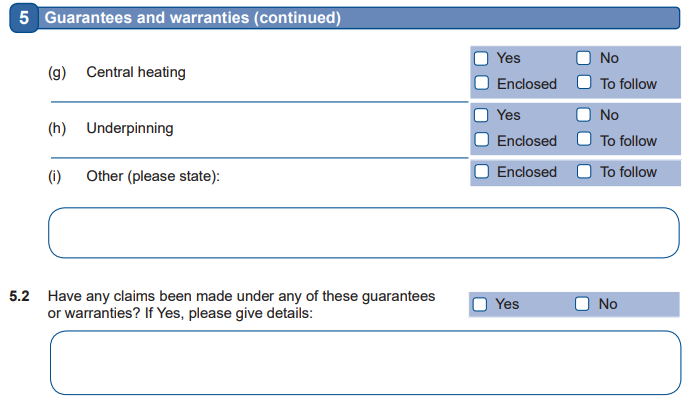Select Yes for Underpinning
The height and width of the screenshot is (405, 696).
click(x=481, y=115)
